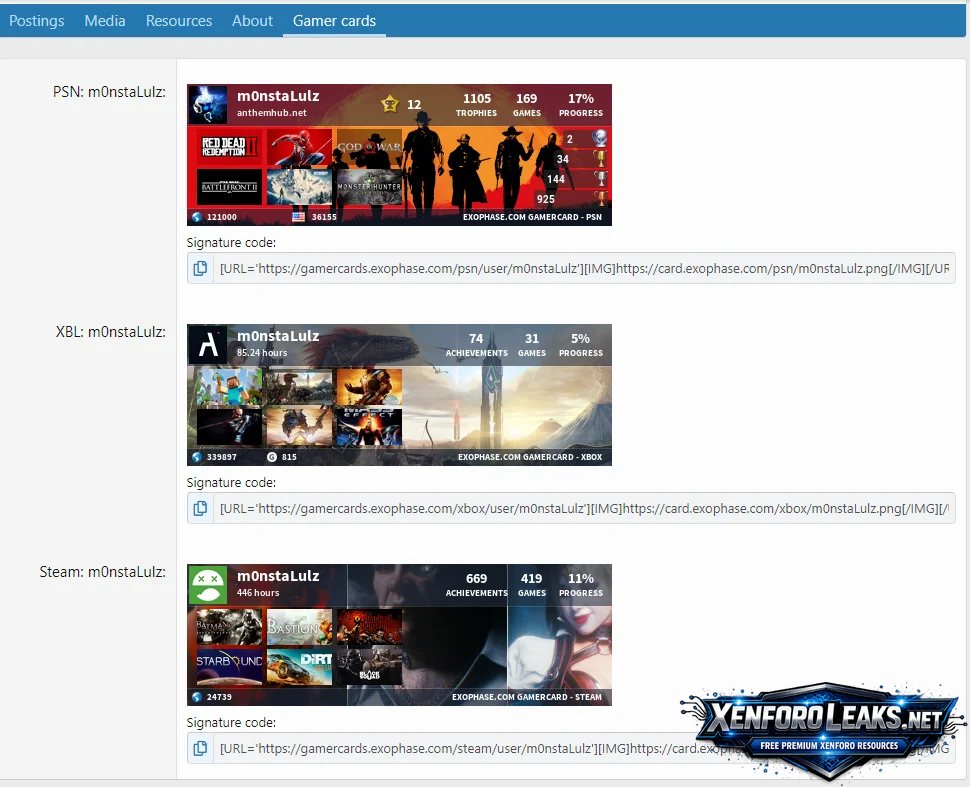Image resolution: width=970 pixels, height=787 pixels.
Task: Open the Bastion game thumbnail
Action: click(299, 627)
